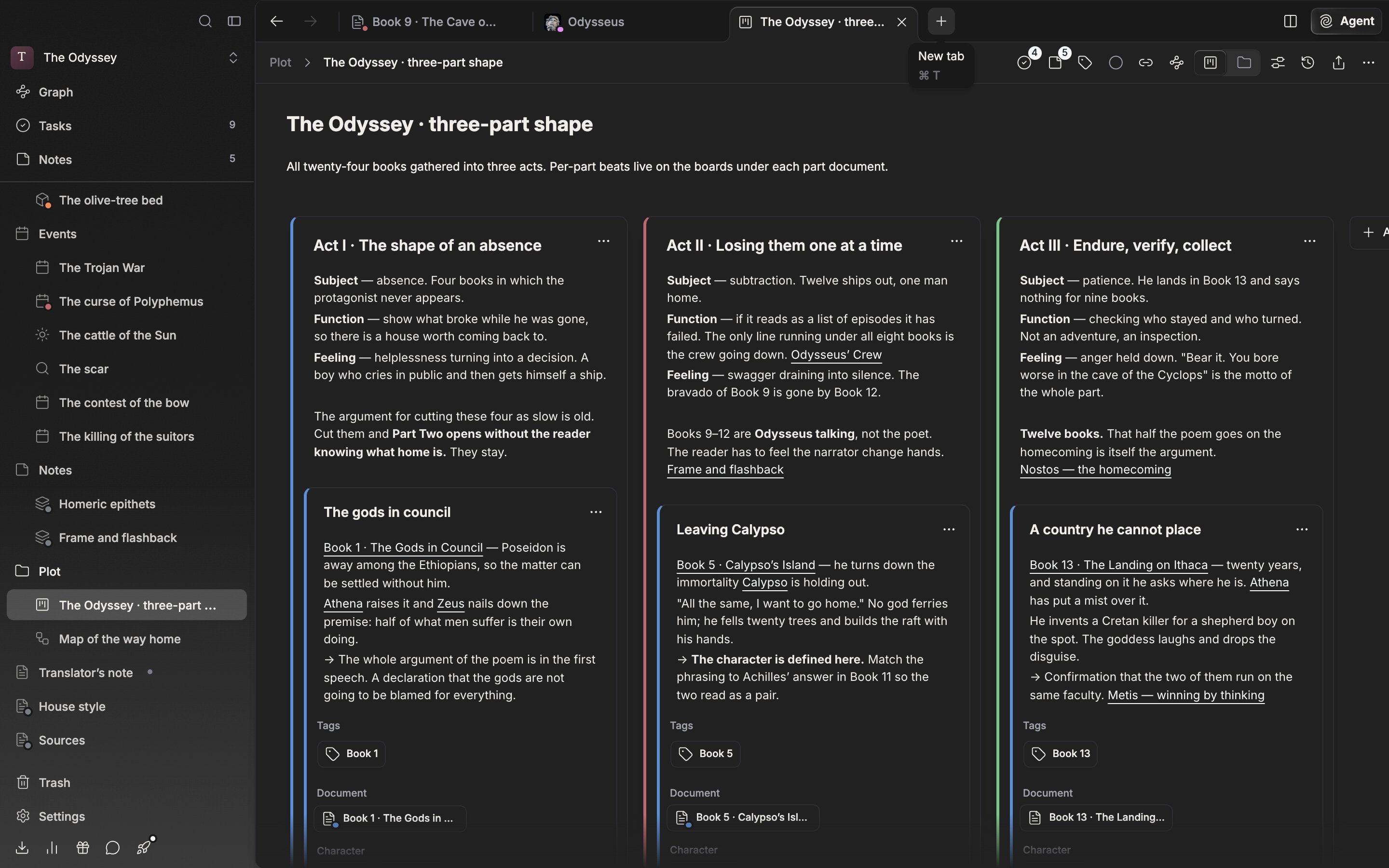Follow Nostos — the homecoming link
1389x868 pixels.
click(x=1095, y=470)
